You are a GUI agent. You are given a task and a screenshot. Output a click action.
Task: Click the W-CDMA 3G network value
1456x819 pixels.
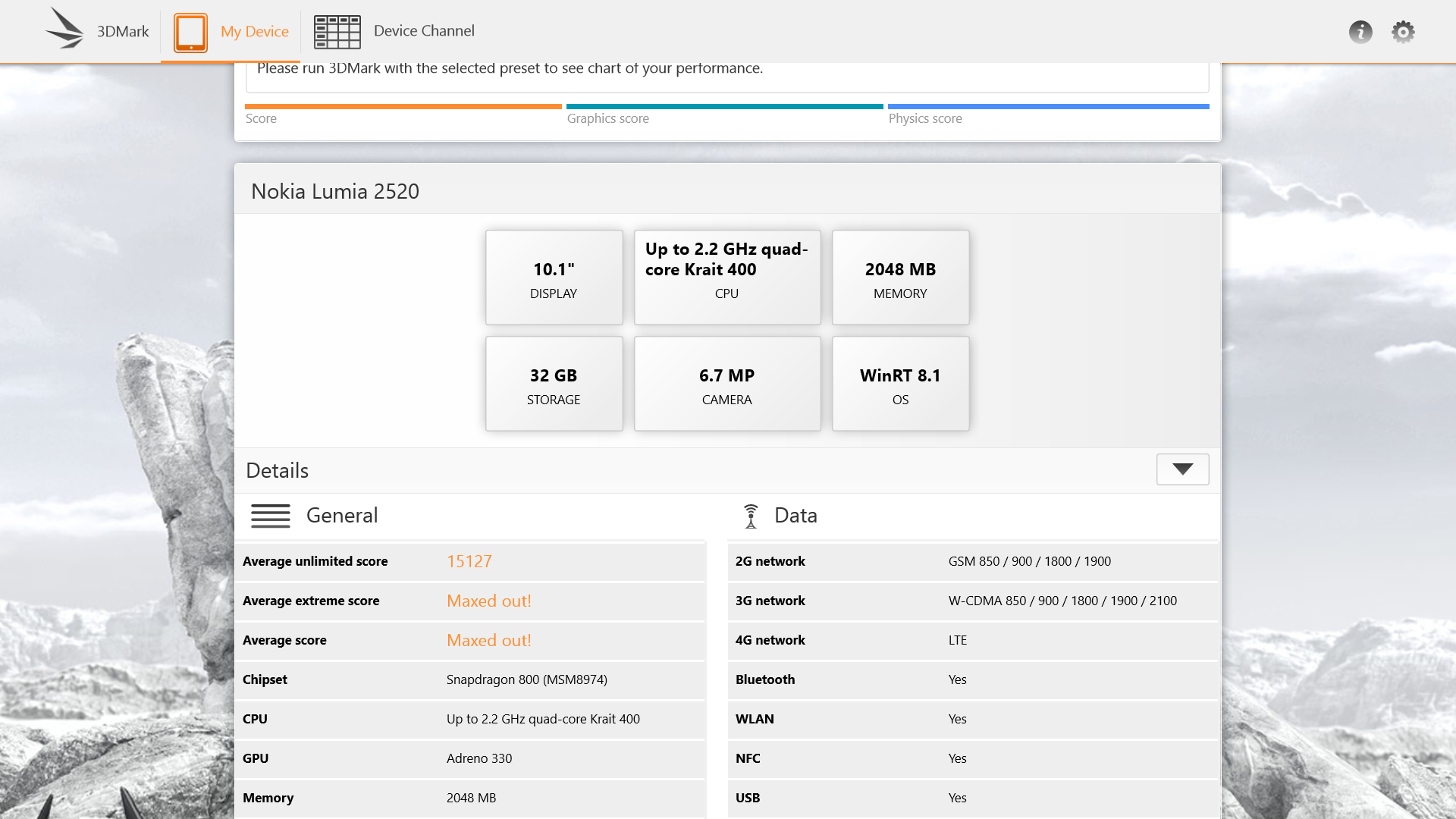click(1062, 601)
